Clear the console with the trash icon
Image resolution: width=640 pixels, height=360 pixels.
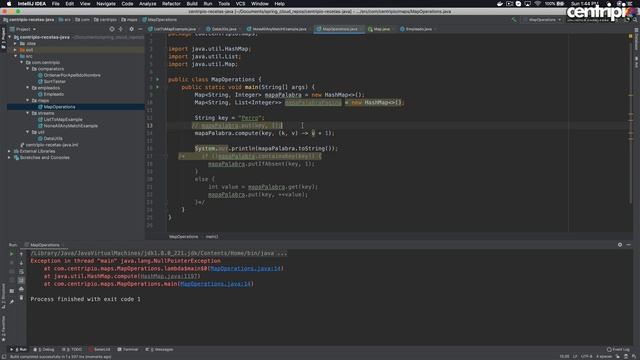[x=21, y=298]
